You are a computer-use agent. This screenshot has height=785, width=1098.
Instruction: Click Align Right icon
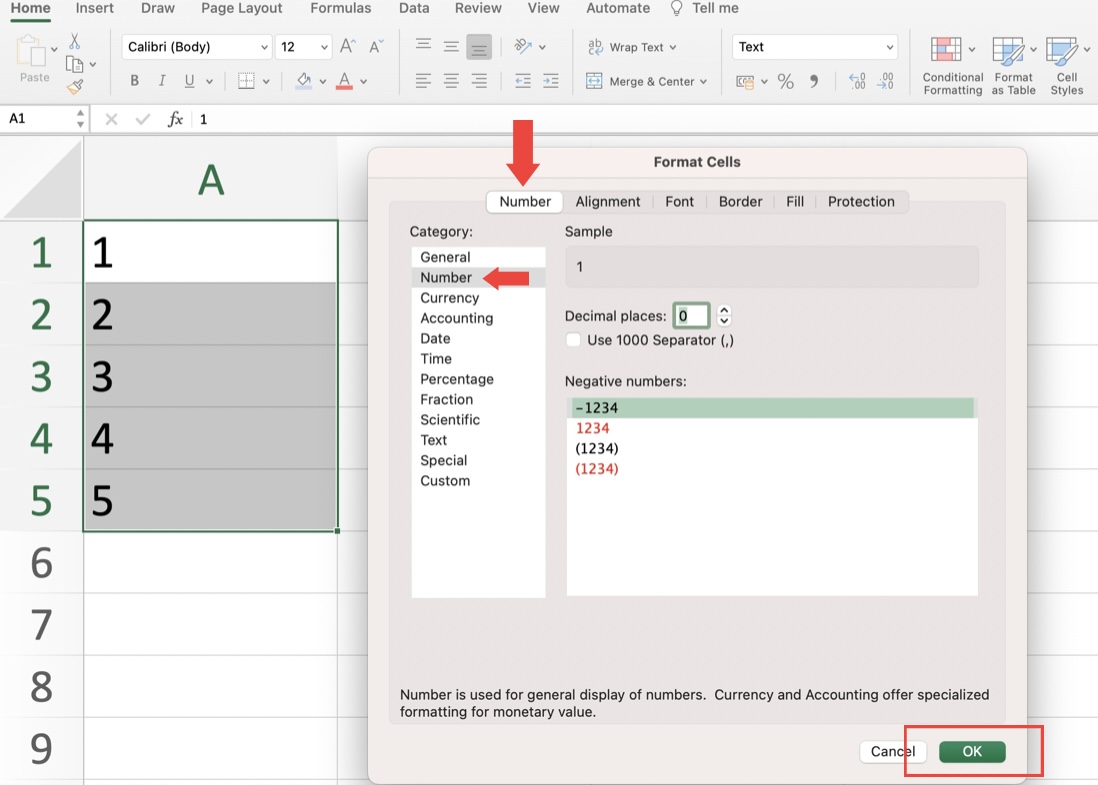(x=479, y=81)
